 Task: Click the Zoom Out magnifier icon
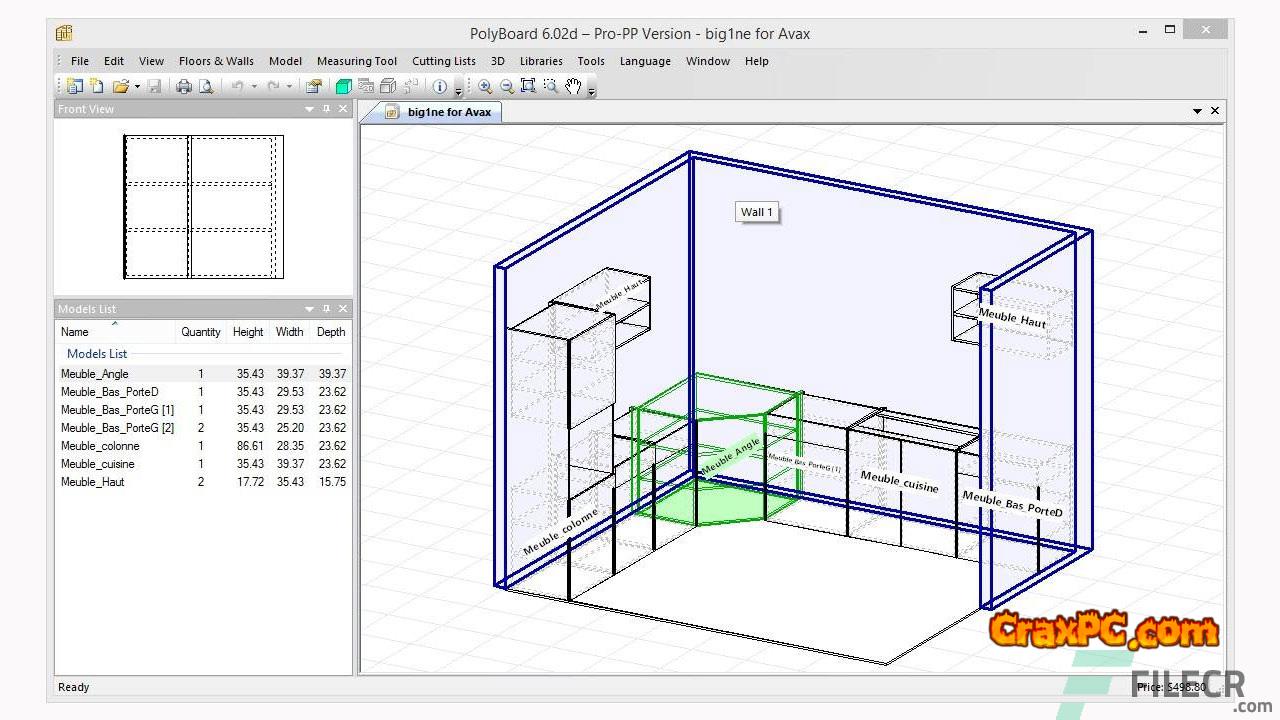[x=507, y=87]
